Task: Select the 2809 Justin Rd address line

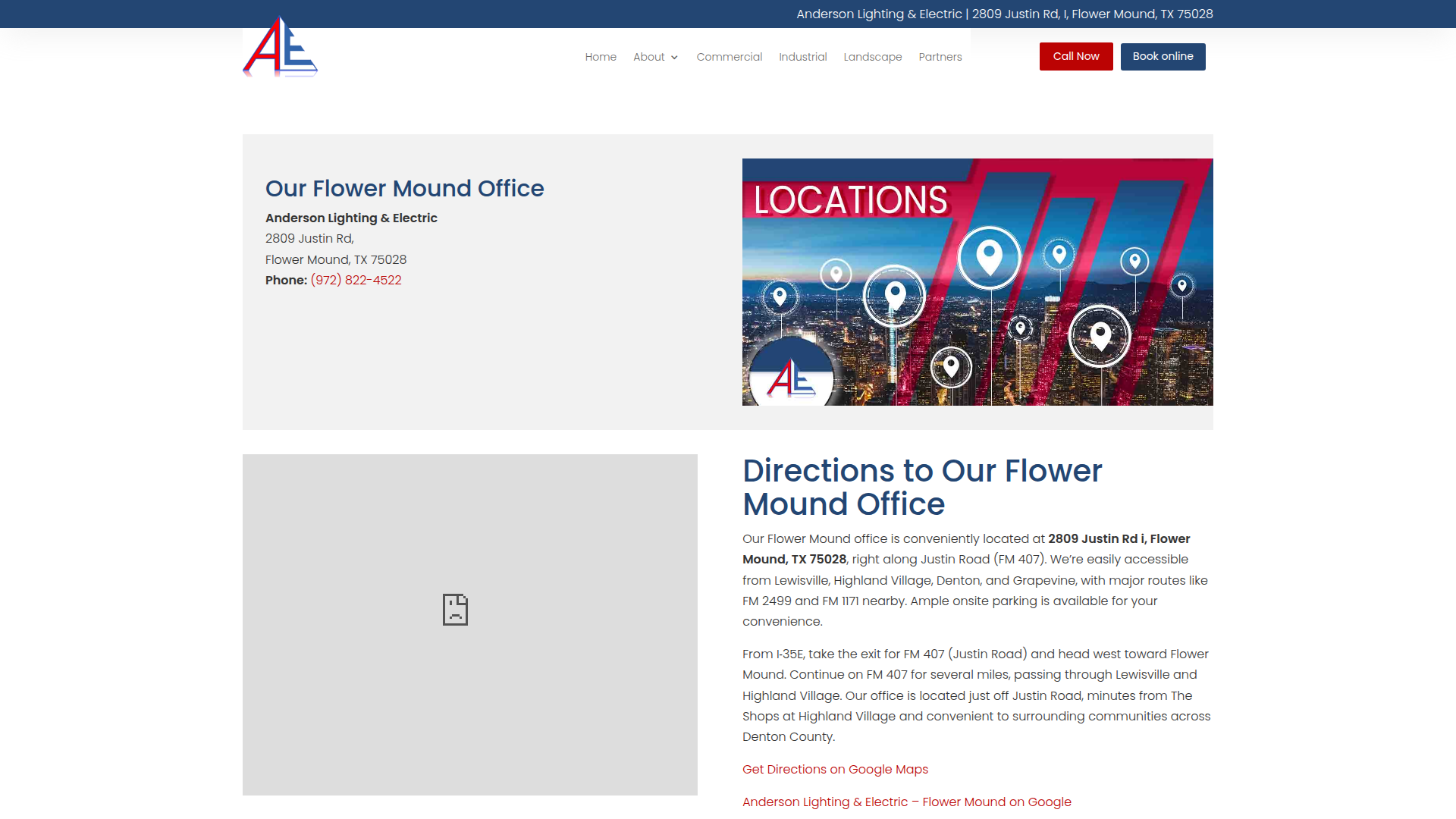Action: [x=309, y=238]
